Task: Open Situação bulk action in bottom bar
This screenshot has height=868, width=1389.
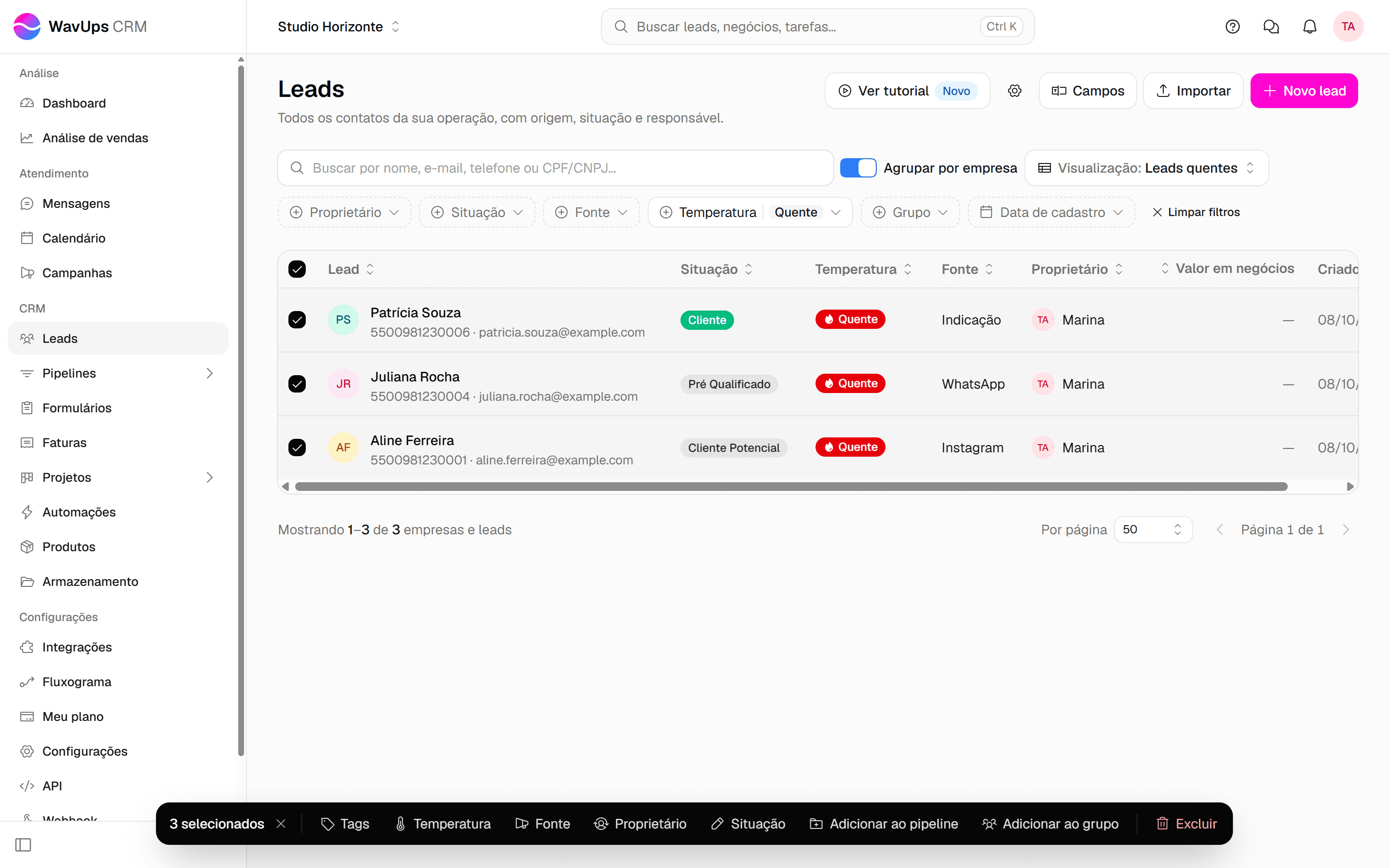Action: (x=748, y=824)
